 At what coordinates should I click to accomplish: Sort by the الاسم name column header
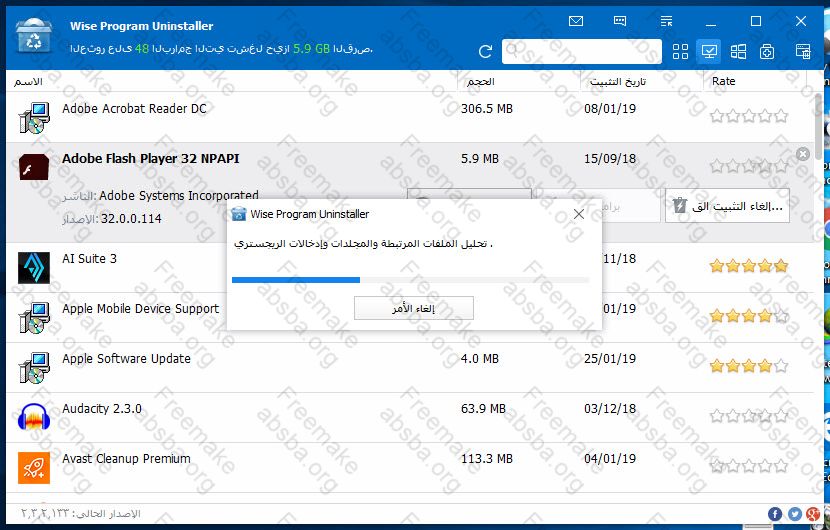click(x=28, y=82)
